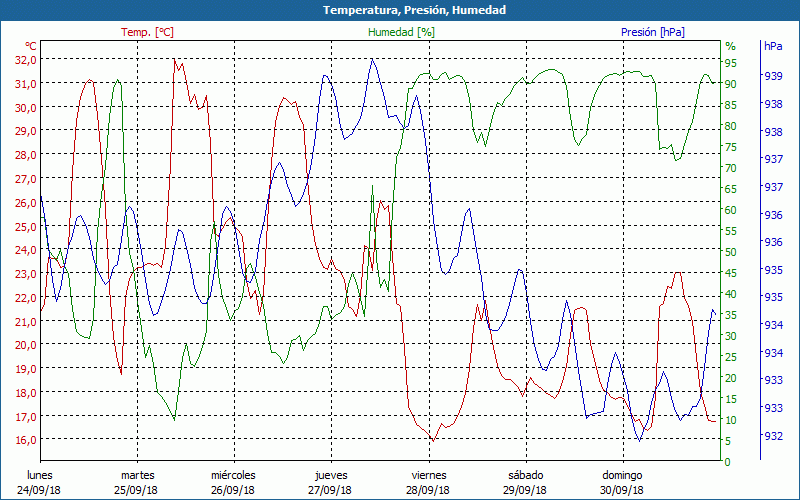Click the green '25' humidity axis value
Viewport: 800px width, 500px height.
tap(731, 357)
